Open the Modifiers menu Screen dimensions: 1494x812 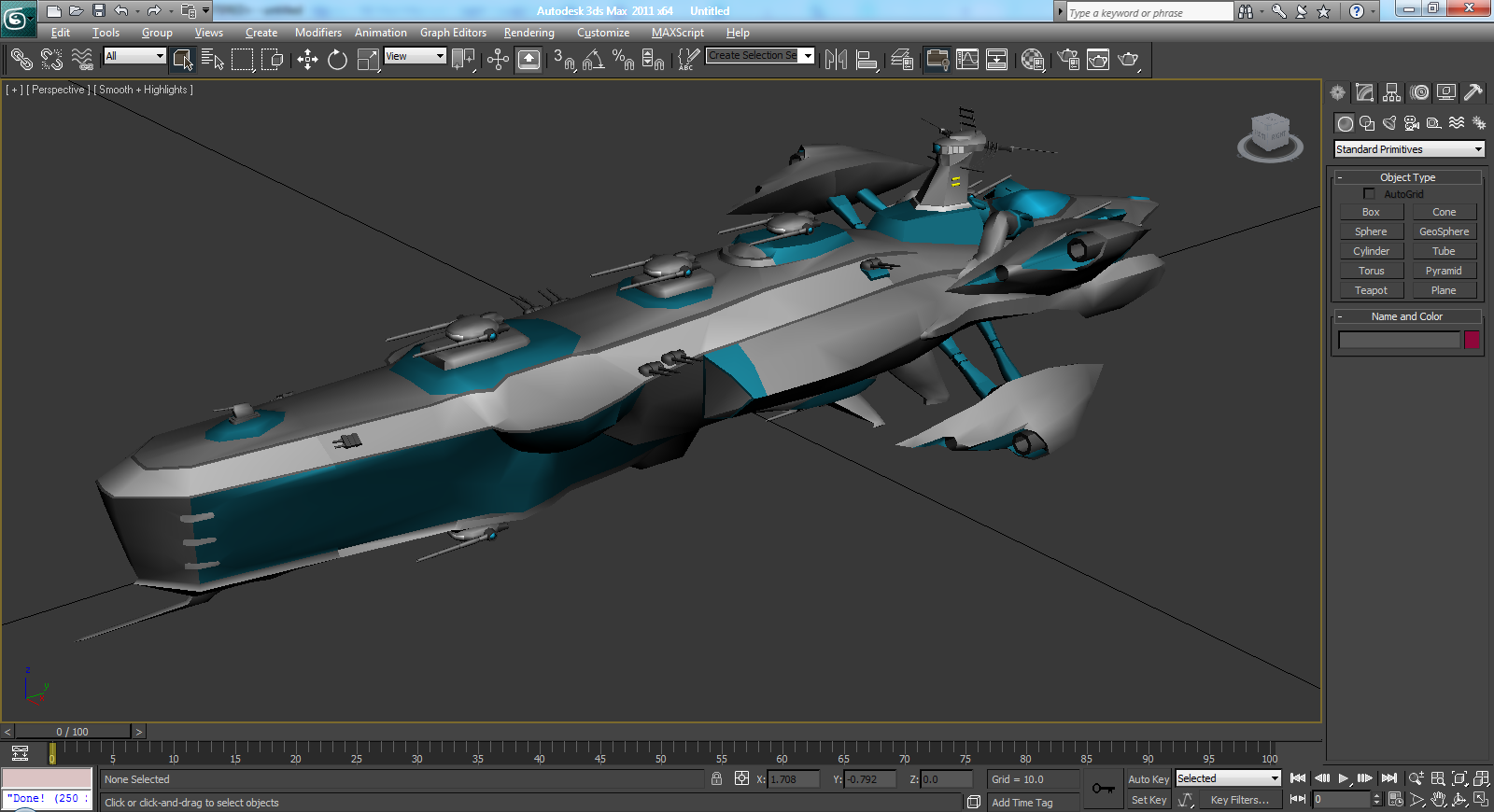pyautogui.click(x=318, y=33)
